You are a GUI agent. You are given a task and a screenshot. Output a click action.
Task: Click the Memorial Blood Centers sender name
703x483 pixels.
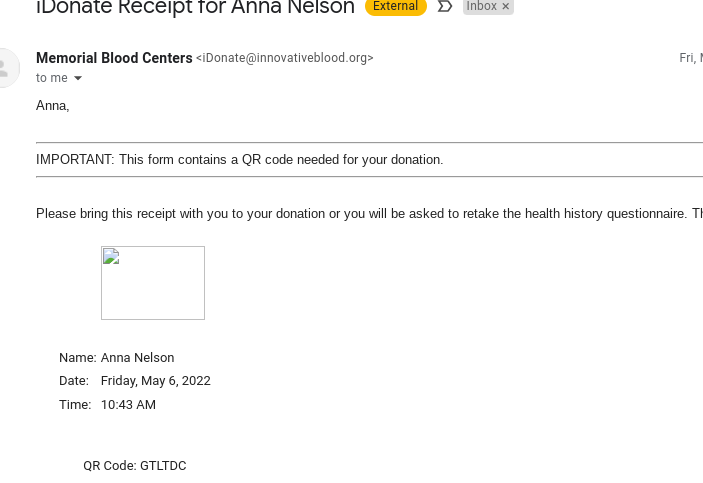(114, 58)
